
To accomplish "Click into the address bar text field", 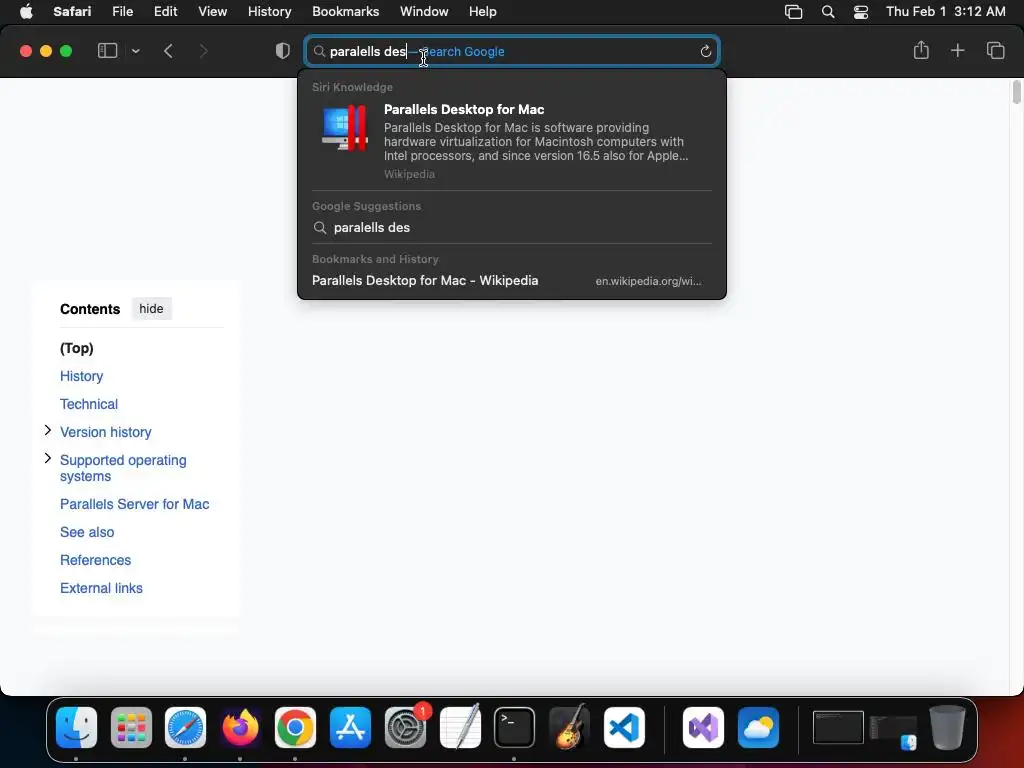I will pos(512,51).
